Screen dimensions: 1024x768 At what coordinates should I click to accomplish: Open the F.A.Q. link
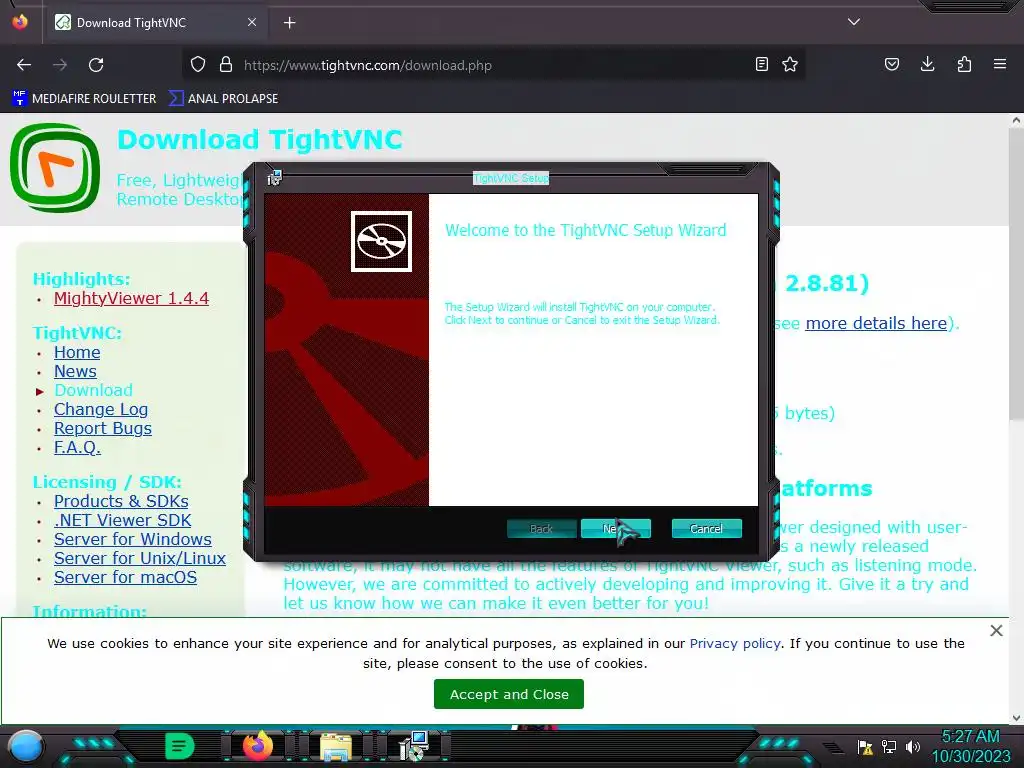point(77,447)
